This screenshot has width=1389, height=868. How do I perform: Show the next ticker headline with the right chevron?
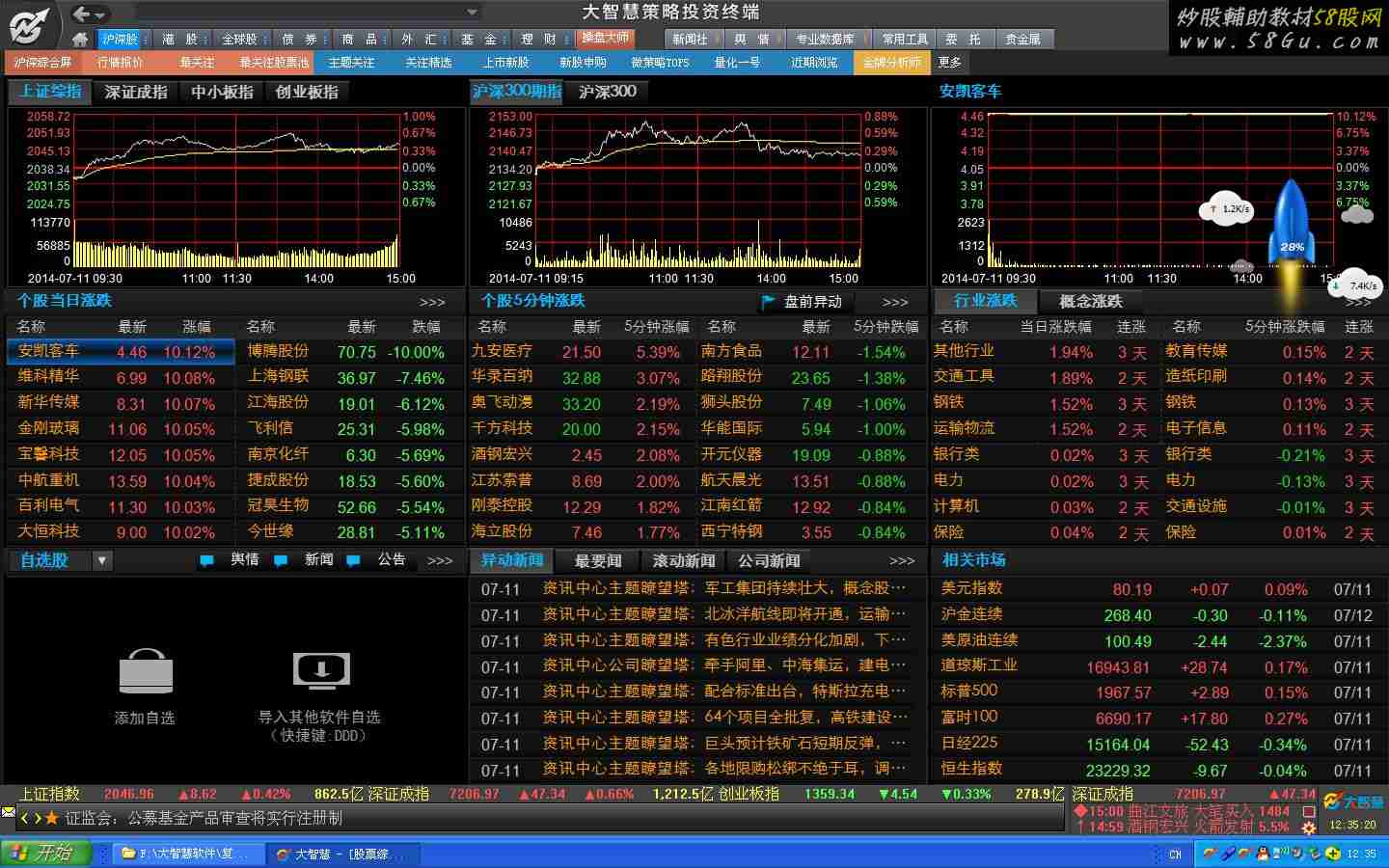(38, 818)
